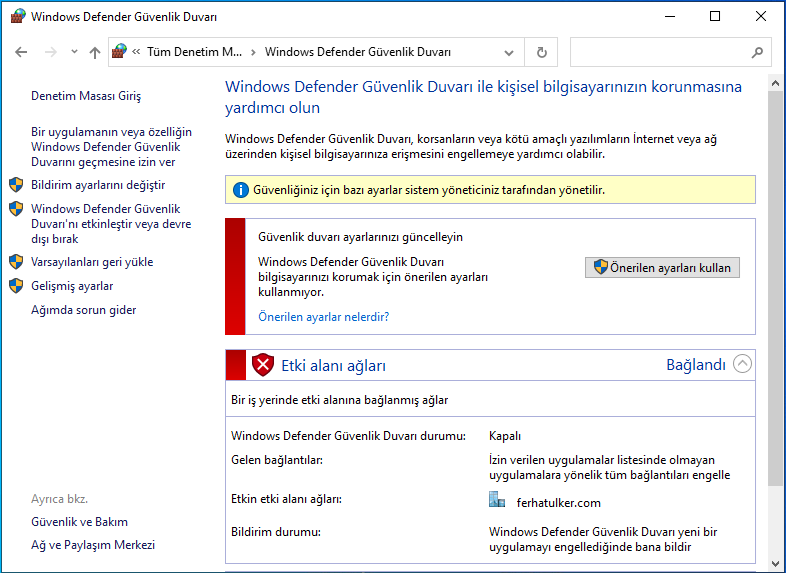This screenshot has width=786, height=573.
Task: Open Bir uygulamanın veya özelliğin izin ver link
Action: coord(111,147)
